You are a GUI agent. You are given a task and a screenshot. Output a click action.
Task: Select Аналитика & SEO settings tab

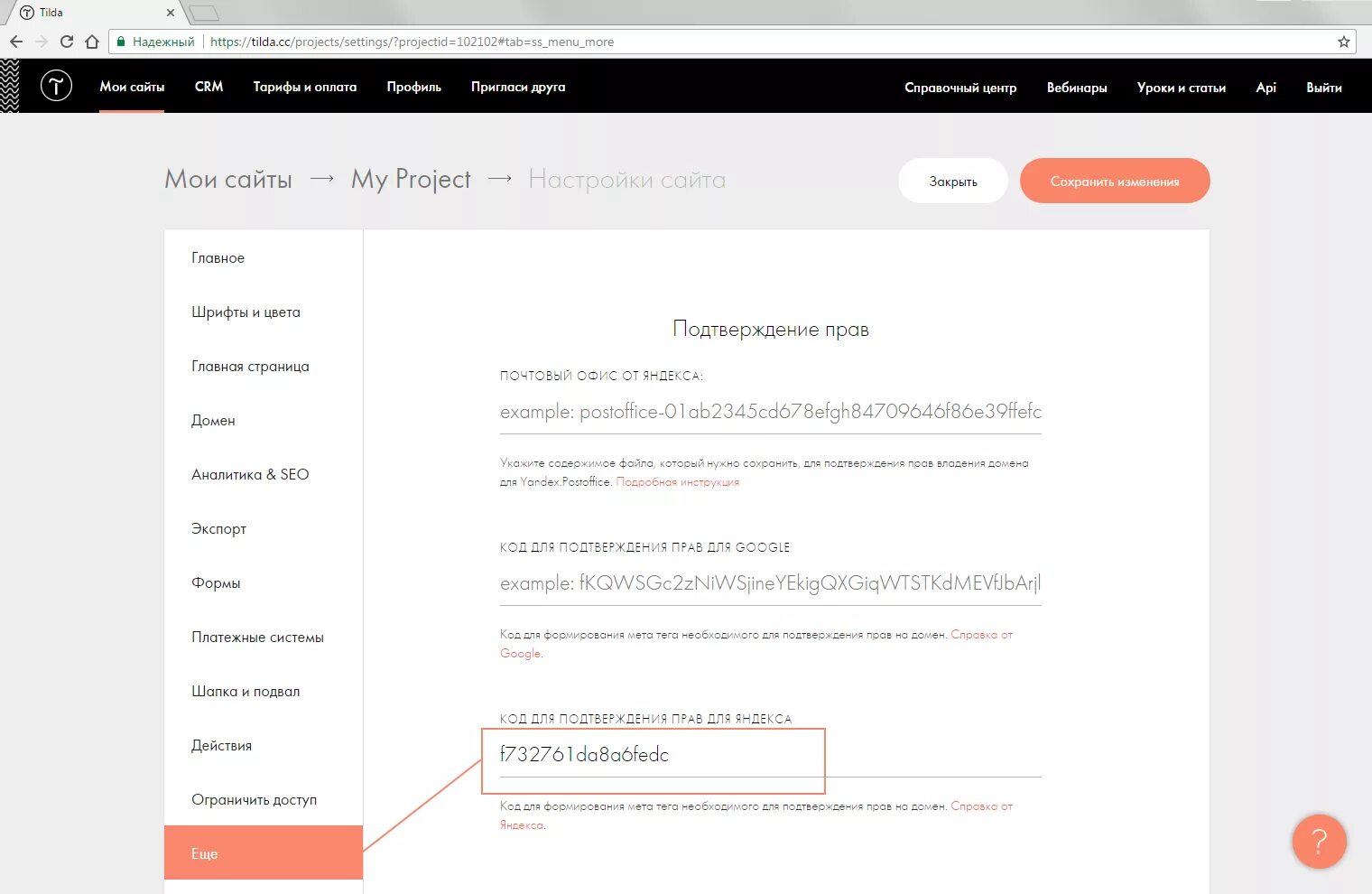264,474
